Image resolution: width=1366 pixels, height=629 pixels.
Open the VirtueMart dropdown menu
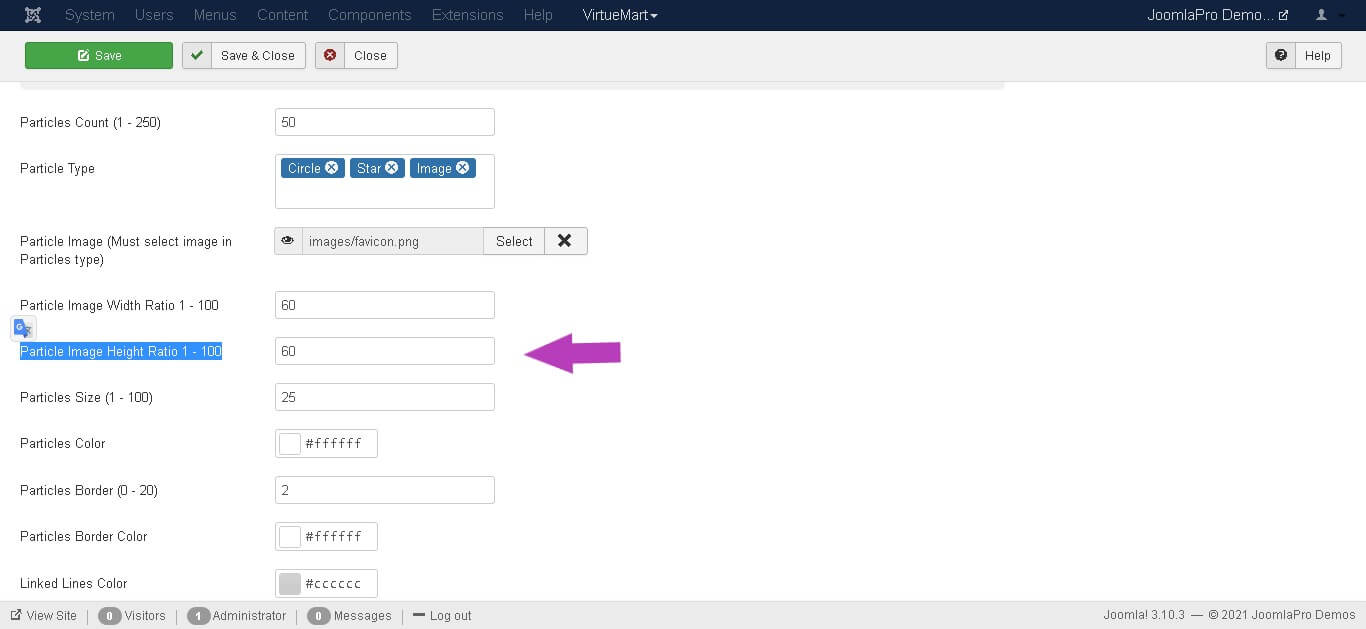point(620,15)
